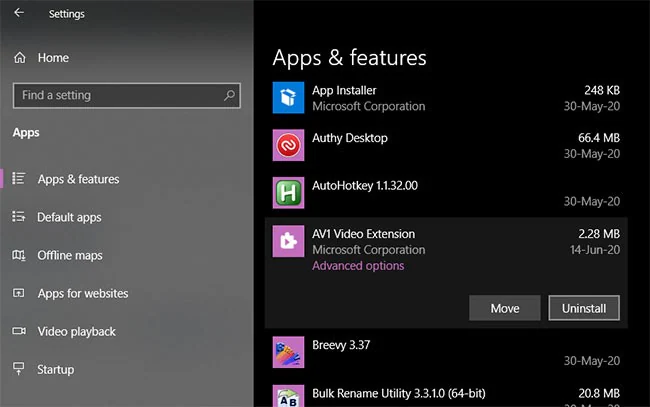Open the Home icon in sidebar

[x=19, y=58]
